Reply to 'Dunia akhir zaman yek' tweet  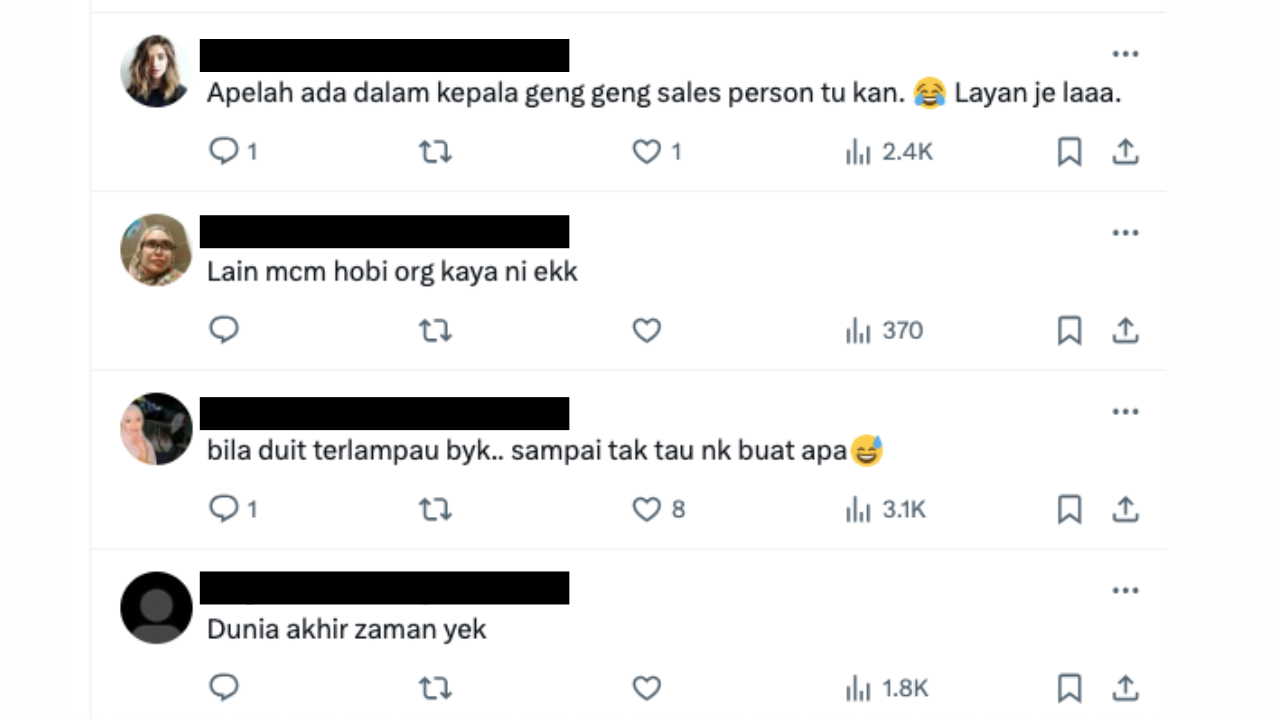coord(224,688)
